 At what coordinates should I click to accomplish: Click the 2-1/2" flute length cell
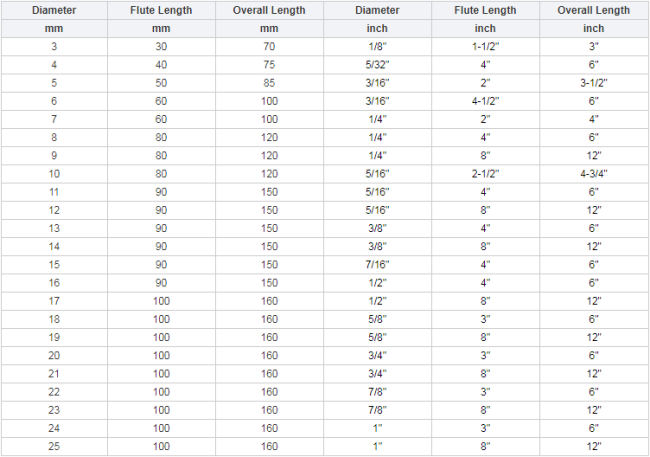point(485,174)
